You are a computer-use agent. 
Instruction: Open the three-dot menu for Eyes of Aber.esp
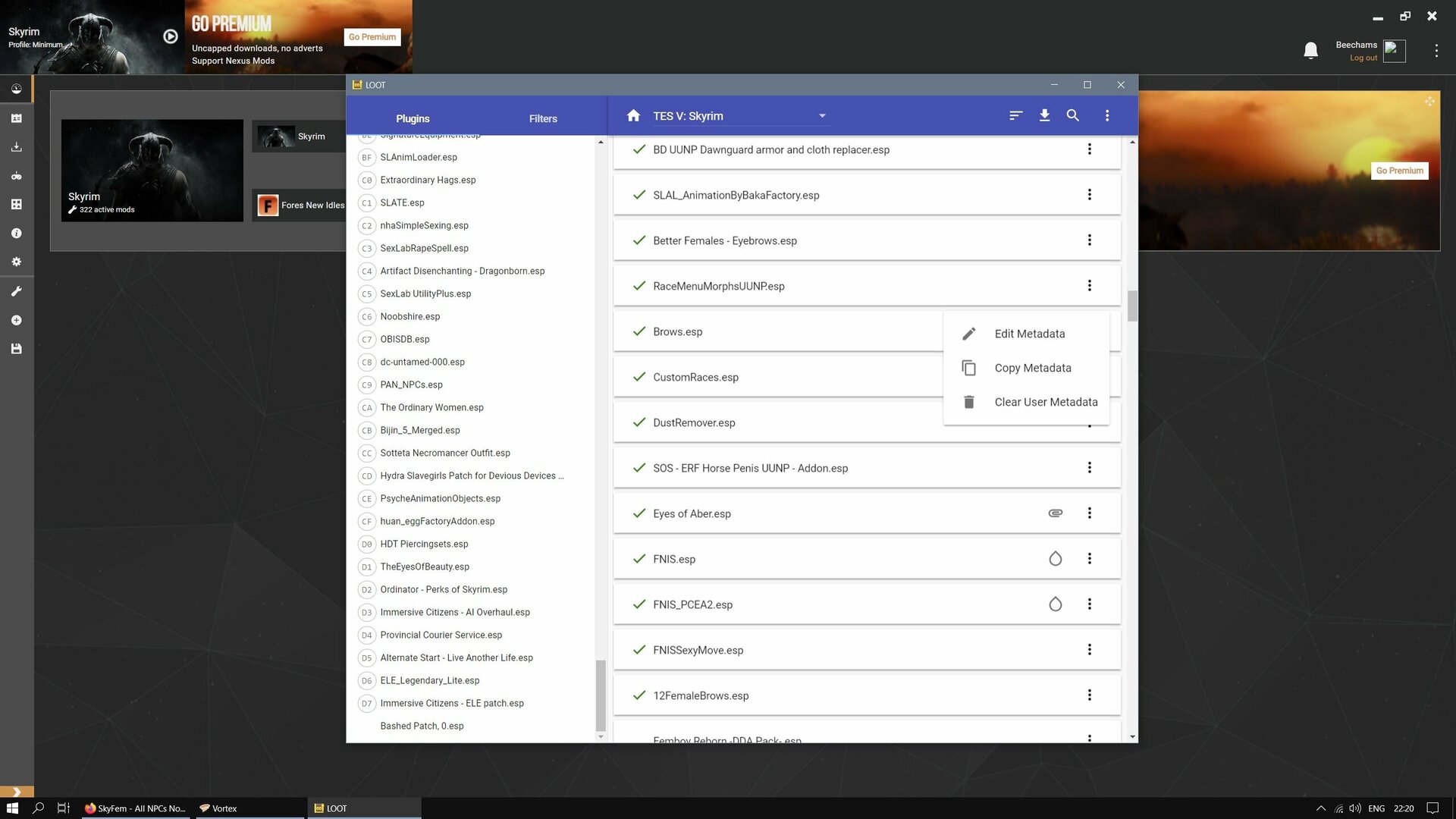coord(1089,513)
